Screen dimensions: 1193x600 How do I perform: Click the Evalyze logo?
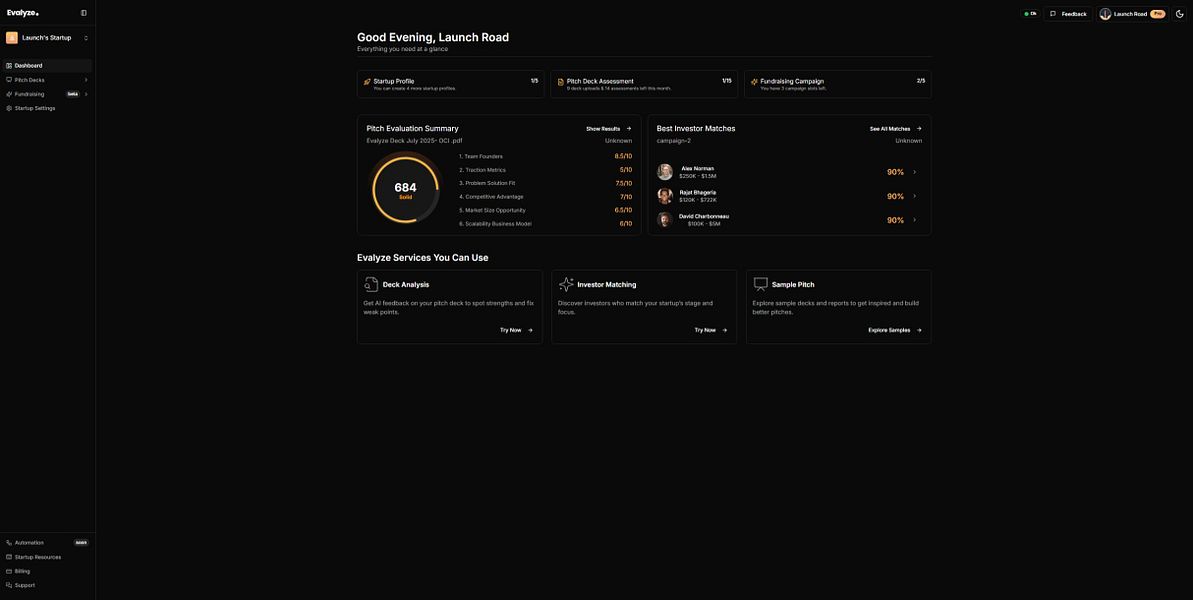tap(23, 13)
